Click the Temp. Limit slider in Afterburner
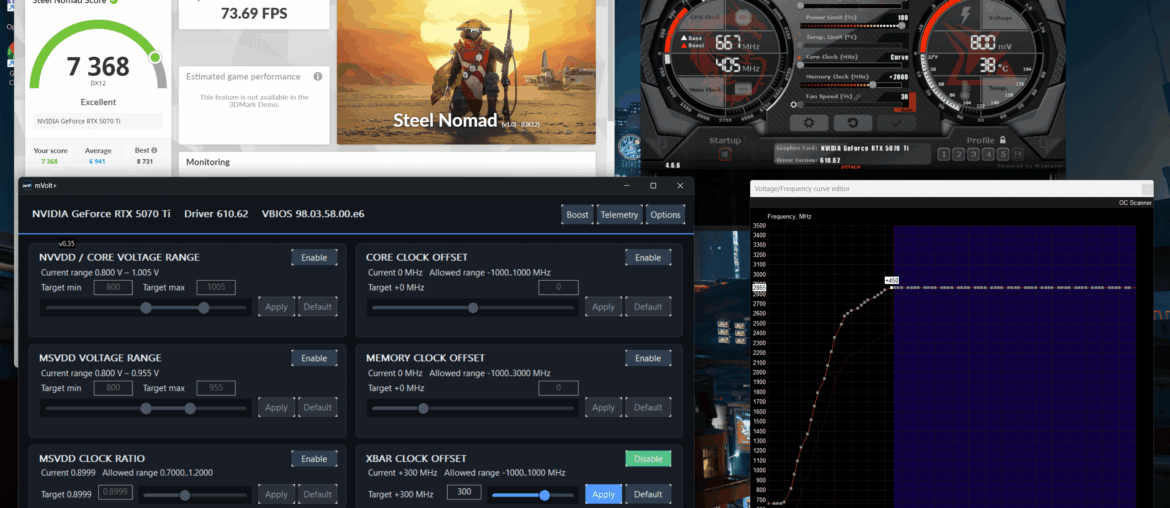Image resolution: width=1170 pixels, height=508 pixels. [x=852, y=45]
